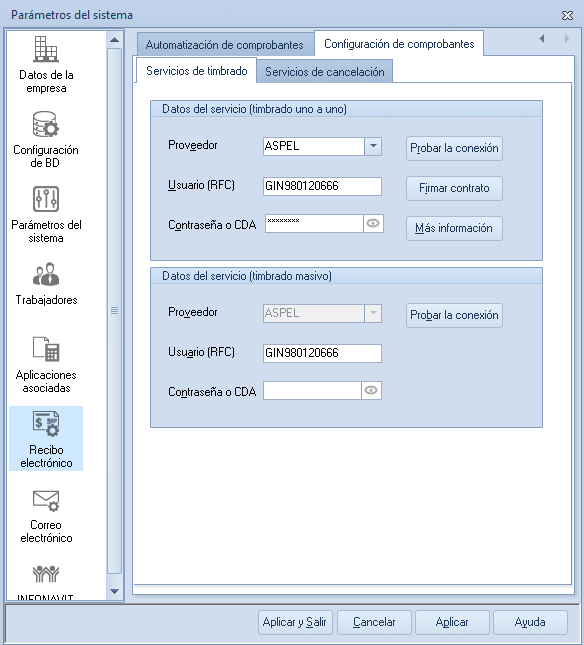
Task: Click the masivo Contraseña o CDA field
Action: pyautogui.click(x=312, y=390)
